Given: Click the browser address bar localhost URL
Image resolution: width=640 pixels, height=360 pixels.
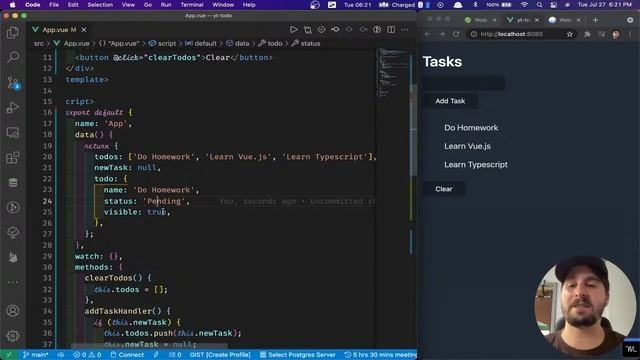Looking at the screenshot, I should tap(511, 34).
